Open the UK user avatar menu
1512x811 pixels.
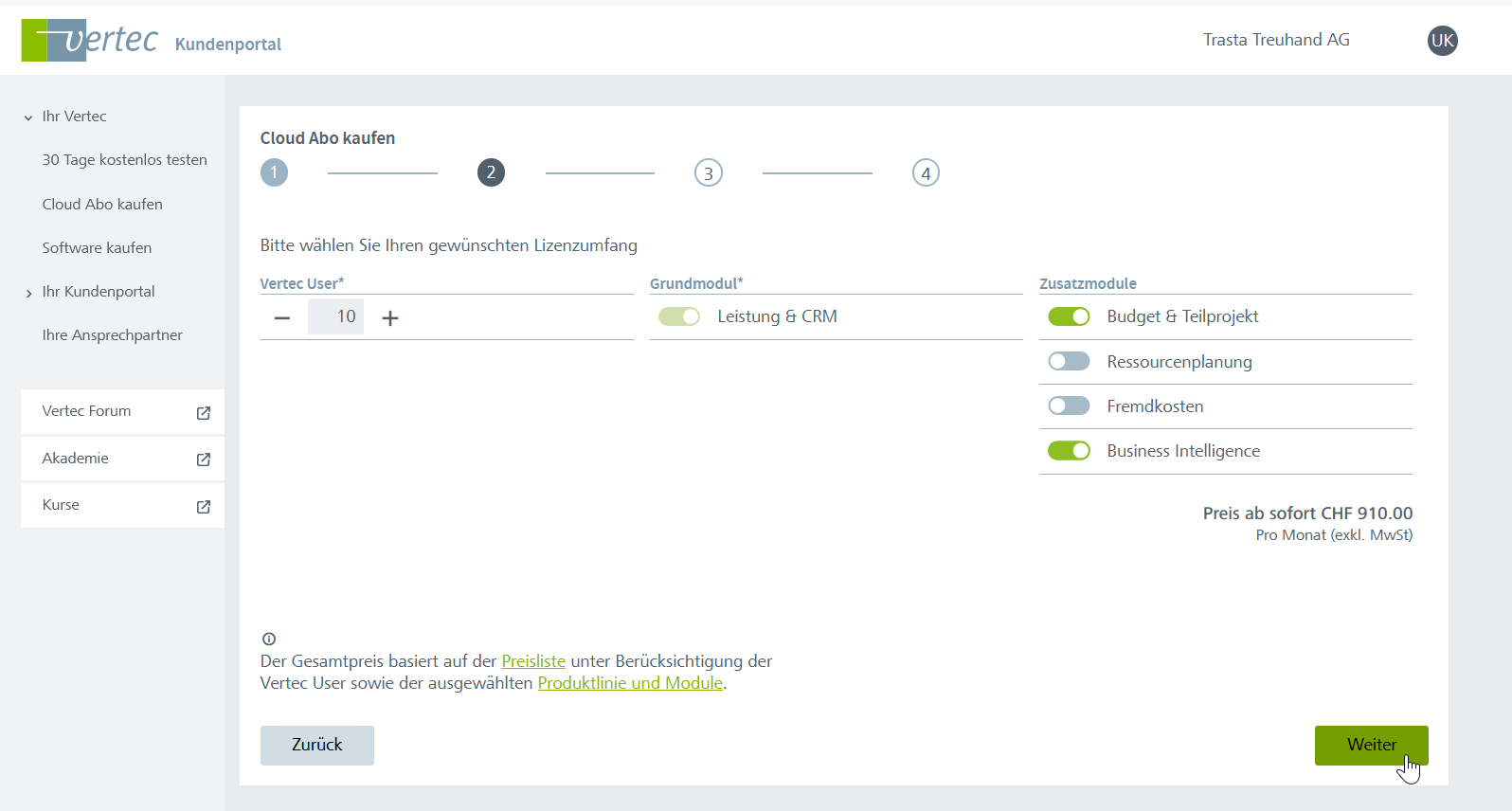point(1442,41)
